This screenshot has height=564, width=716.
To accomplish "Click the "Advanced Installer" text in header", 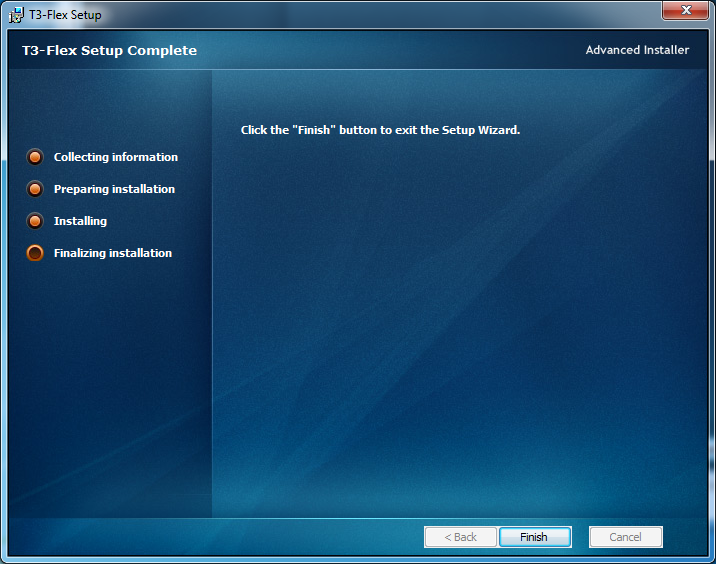I will click(637, 50).
